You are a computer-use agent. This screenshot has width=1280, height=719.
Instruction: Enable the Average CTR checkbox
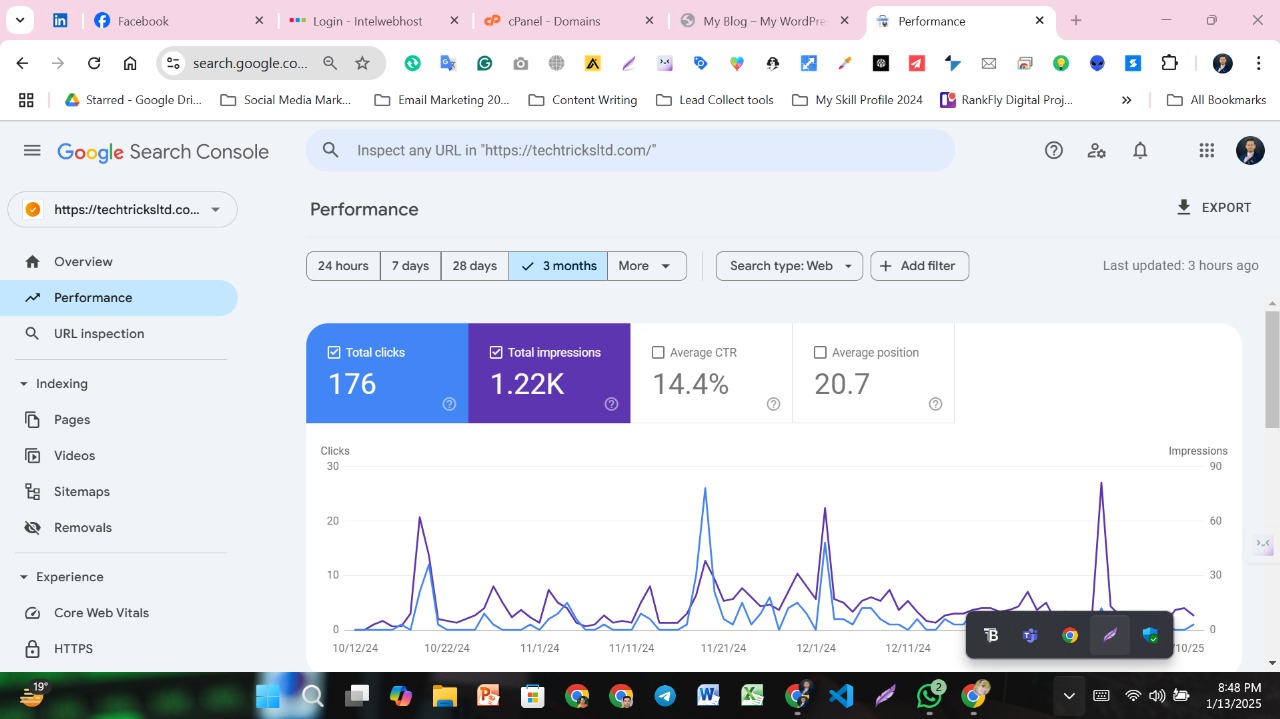pyautogui.click(x=658, y=352)
